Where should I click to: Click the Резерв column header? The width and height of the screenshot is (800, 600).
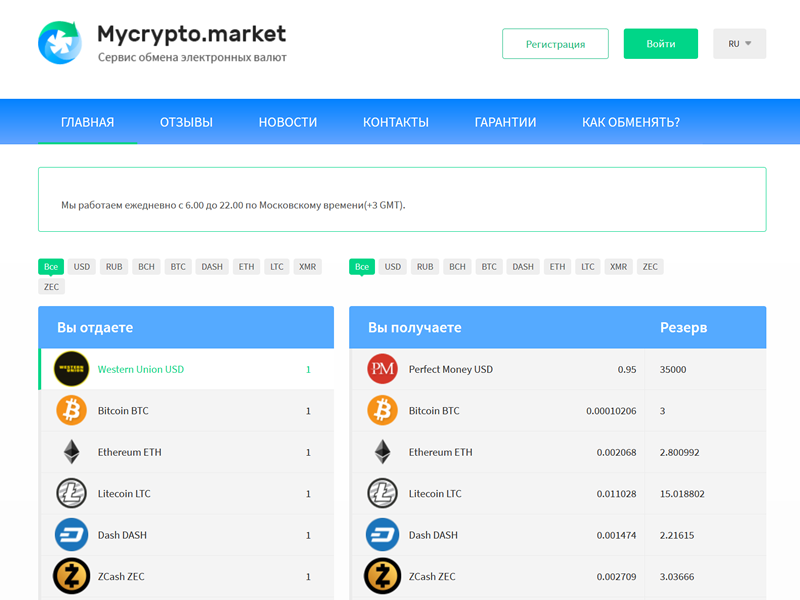[x=684, y=328]
